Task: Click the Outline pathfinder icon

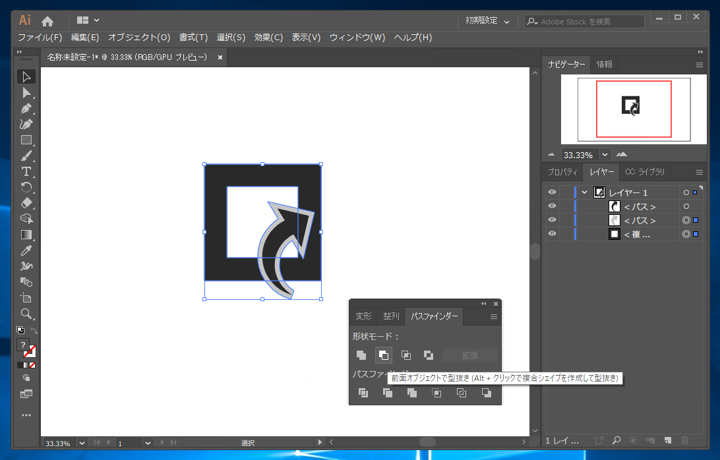Action: (x=461, y=393)
